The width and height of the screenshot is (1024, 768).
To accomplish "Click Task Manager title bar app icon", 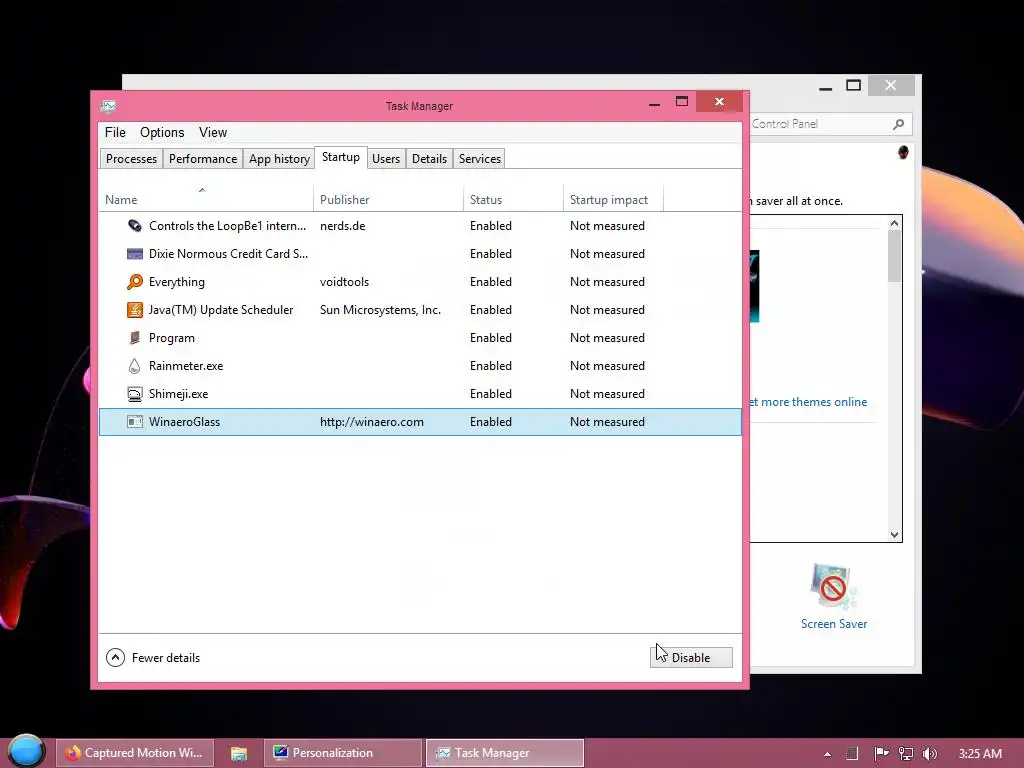I will [x=108, y=106].
